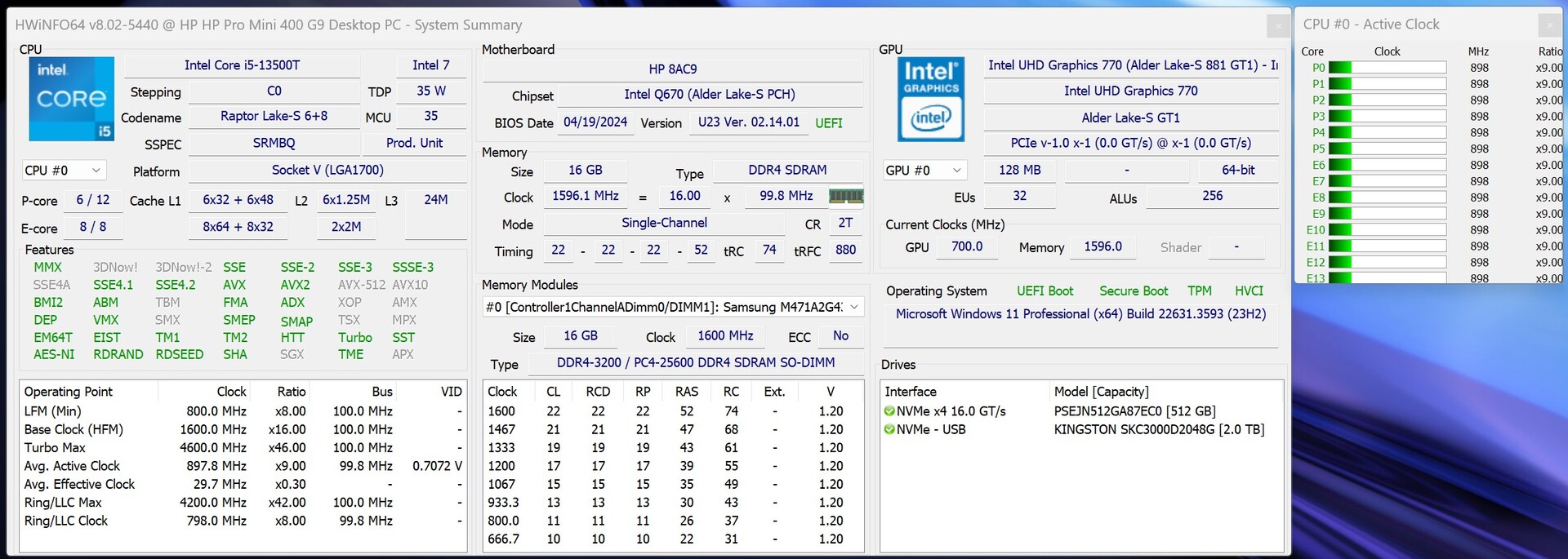Click the E12 core clock bar
The image size is (1568, 559).
[x=1387, y=262]
